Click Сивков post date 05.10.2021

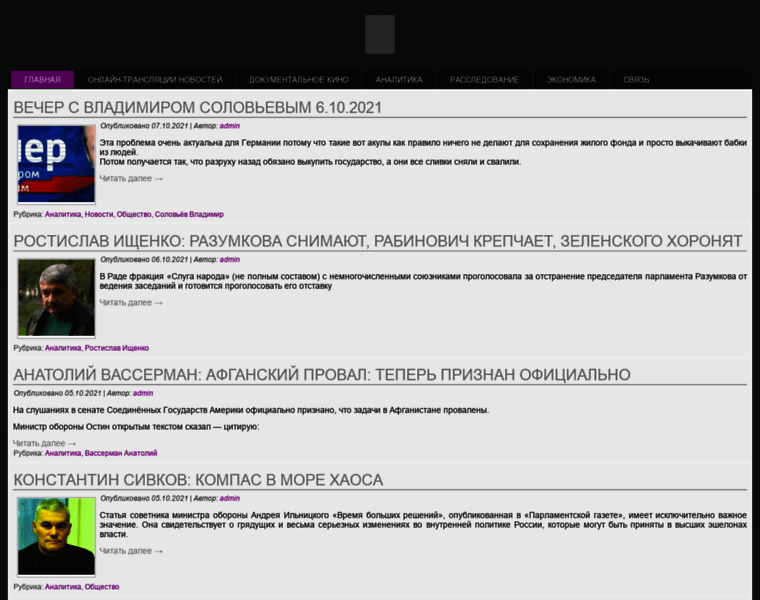point(169,498)
